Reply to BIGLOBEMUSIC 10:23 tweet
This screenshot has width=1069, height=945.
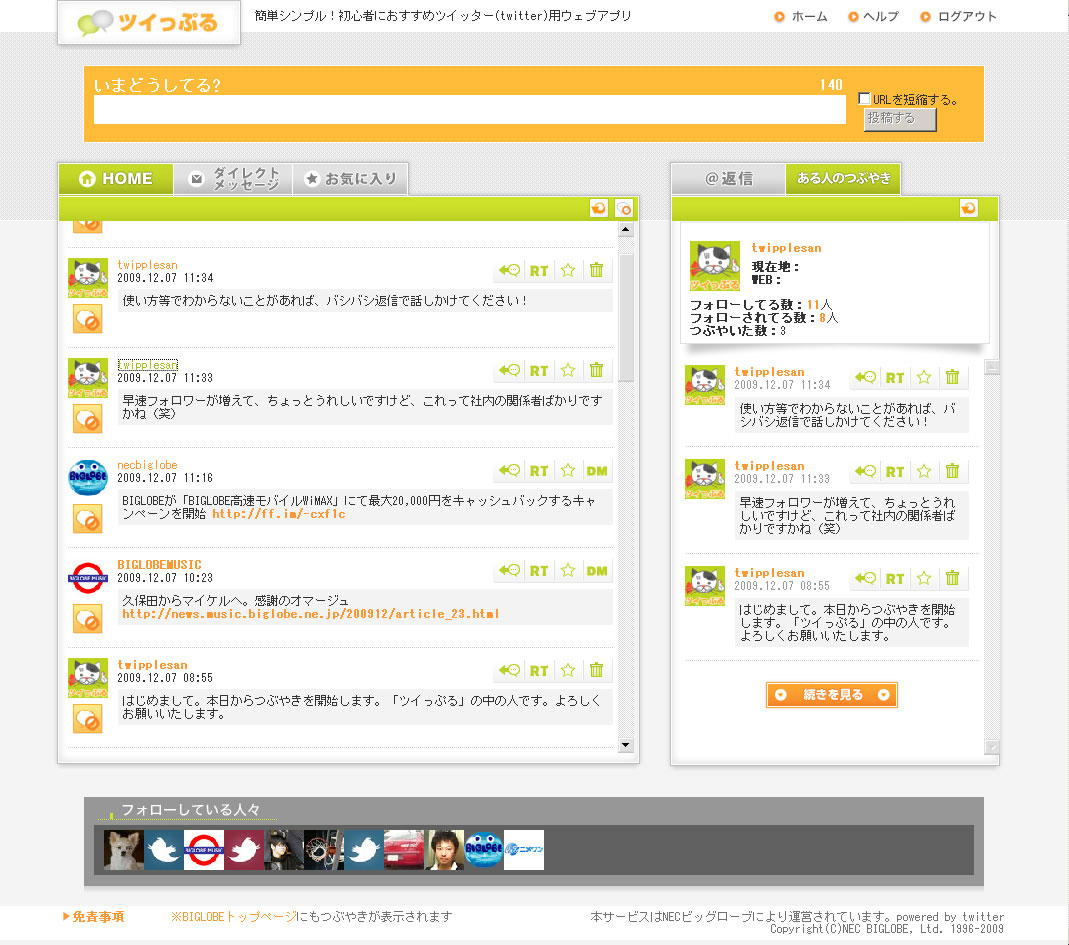point(509,571)
